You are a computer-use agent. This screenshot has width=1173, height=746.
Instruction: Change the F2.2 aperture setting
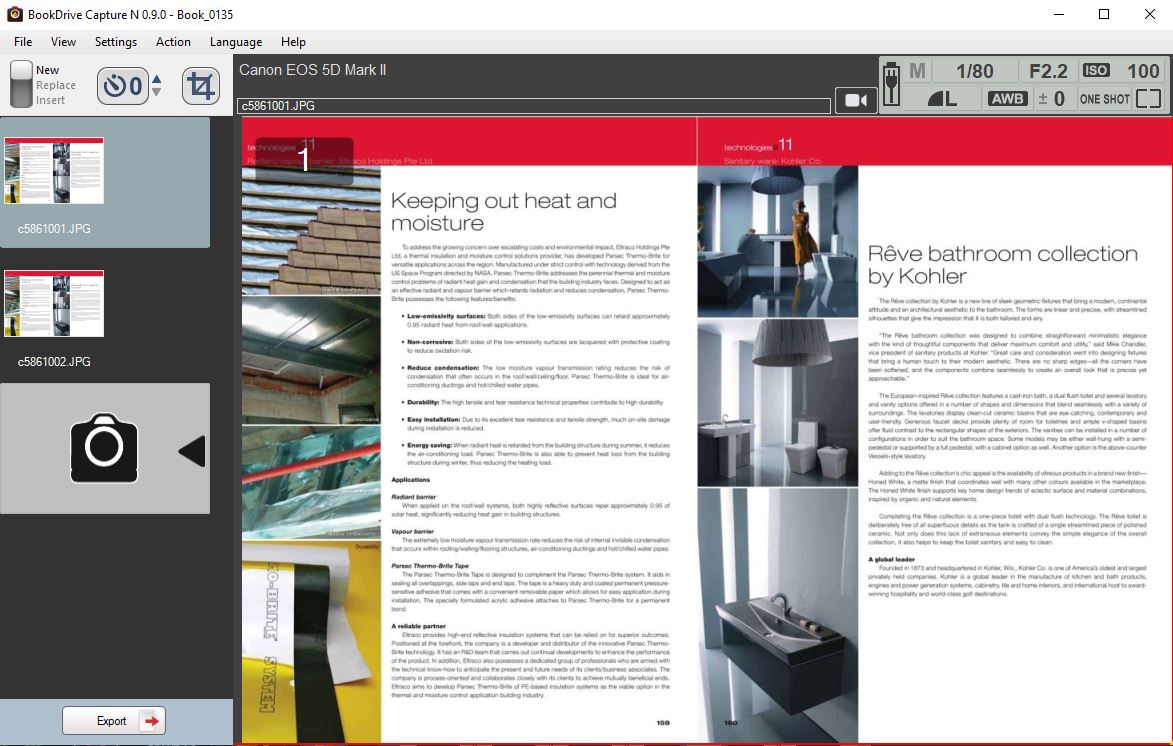coord(1048,71)
